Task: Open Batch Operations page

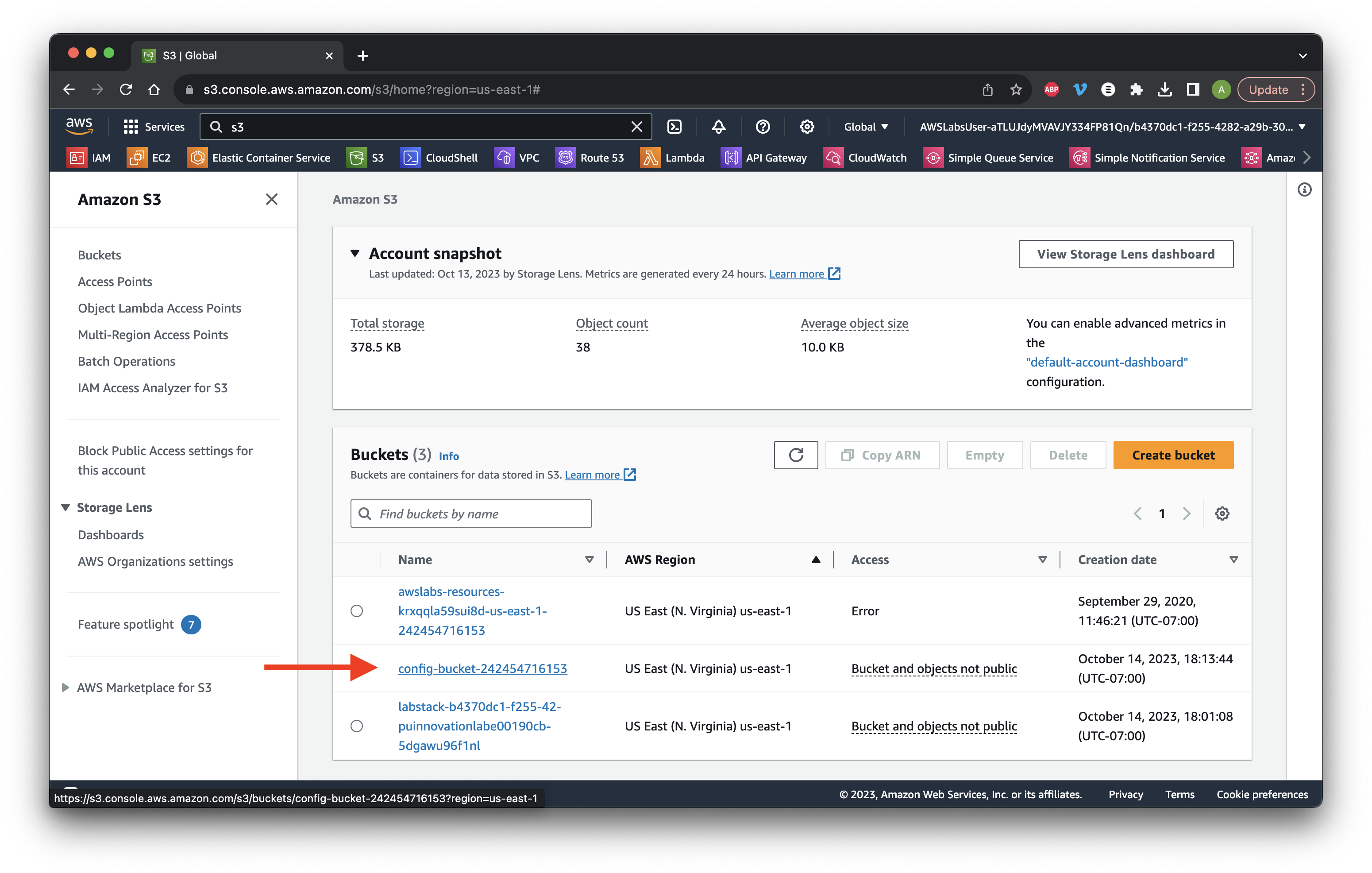Action: (x=126, y=361)
